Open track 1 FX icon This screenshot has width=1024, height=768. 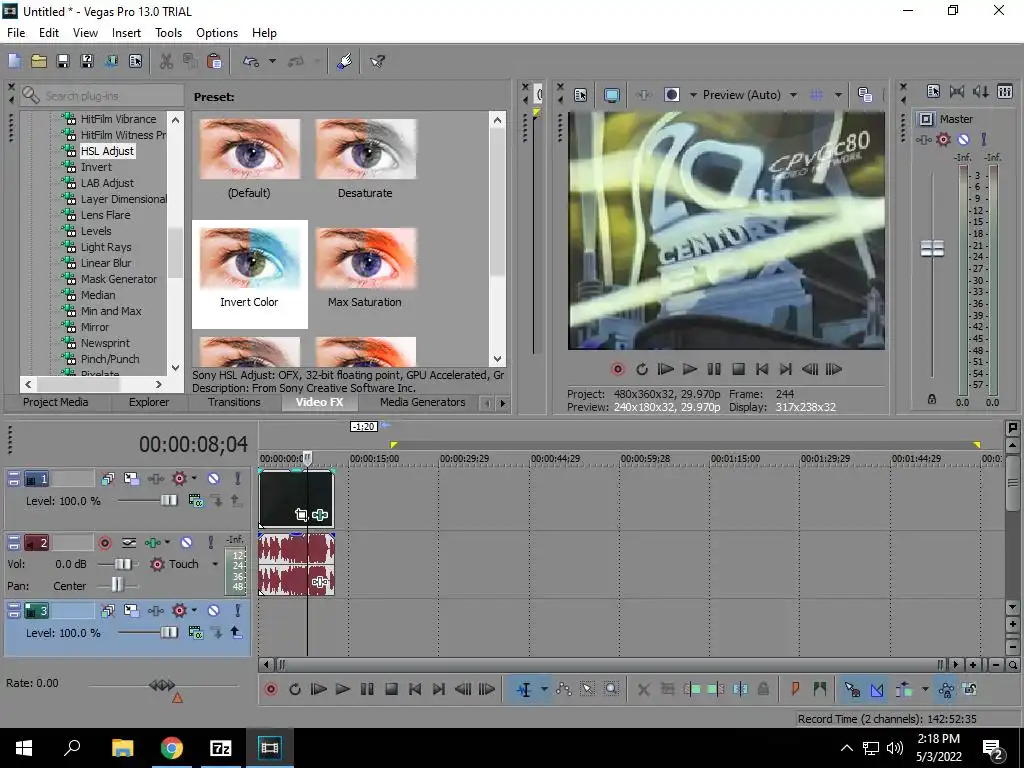155,479
